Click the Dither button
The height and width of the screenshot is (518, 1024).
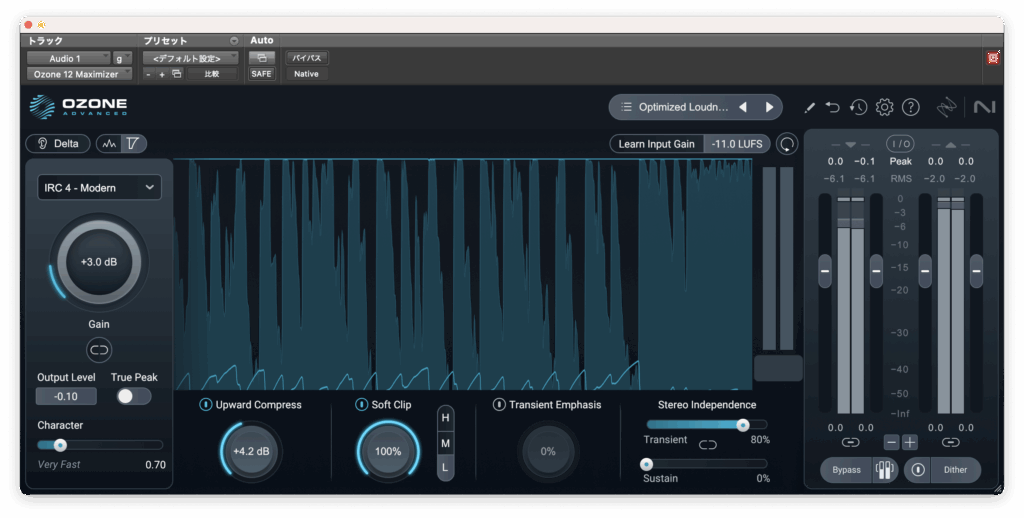[x=955, y=470]
